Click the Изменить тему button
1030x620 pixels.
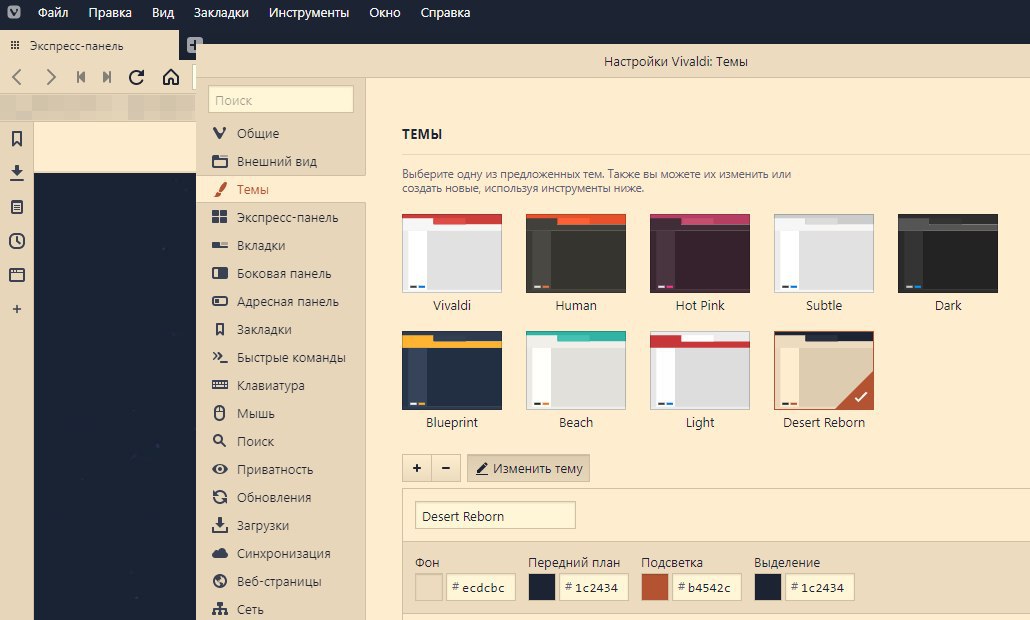(x=528, y=468)
